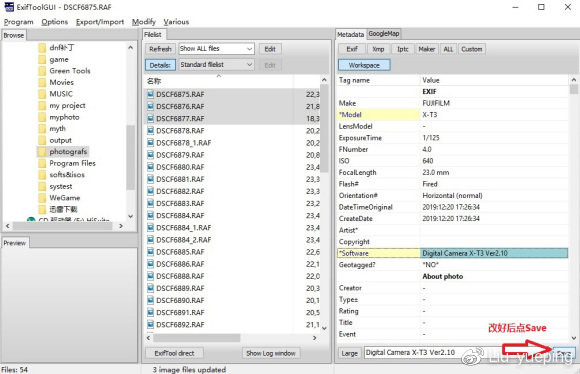This screenshot has width=580, height=374.
Task: Select the Browse tab
Action: (x=14, y=35)
